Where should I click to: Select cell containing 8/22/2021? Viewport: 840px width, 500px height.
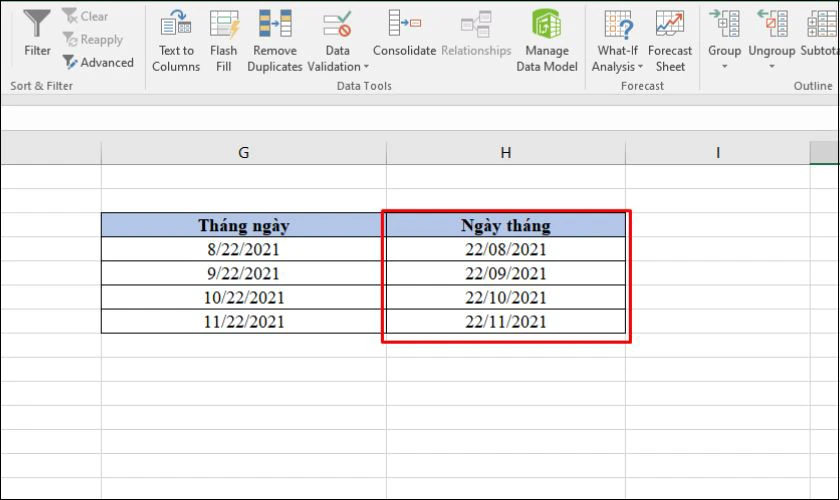244,249
